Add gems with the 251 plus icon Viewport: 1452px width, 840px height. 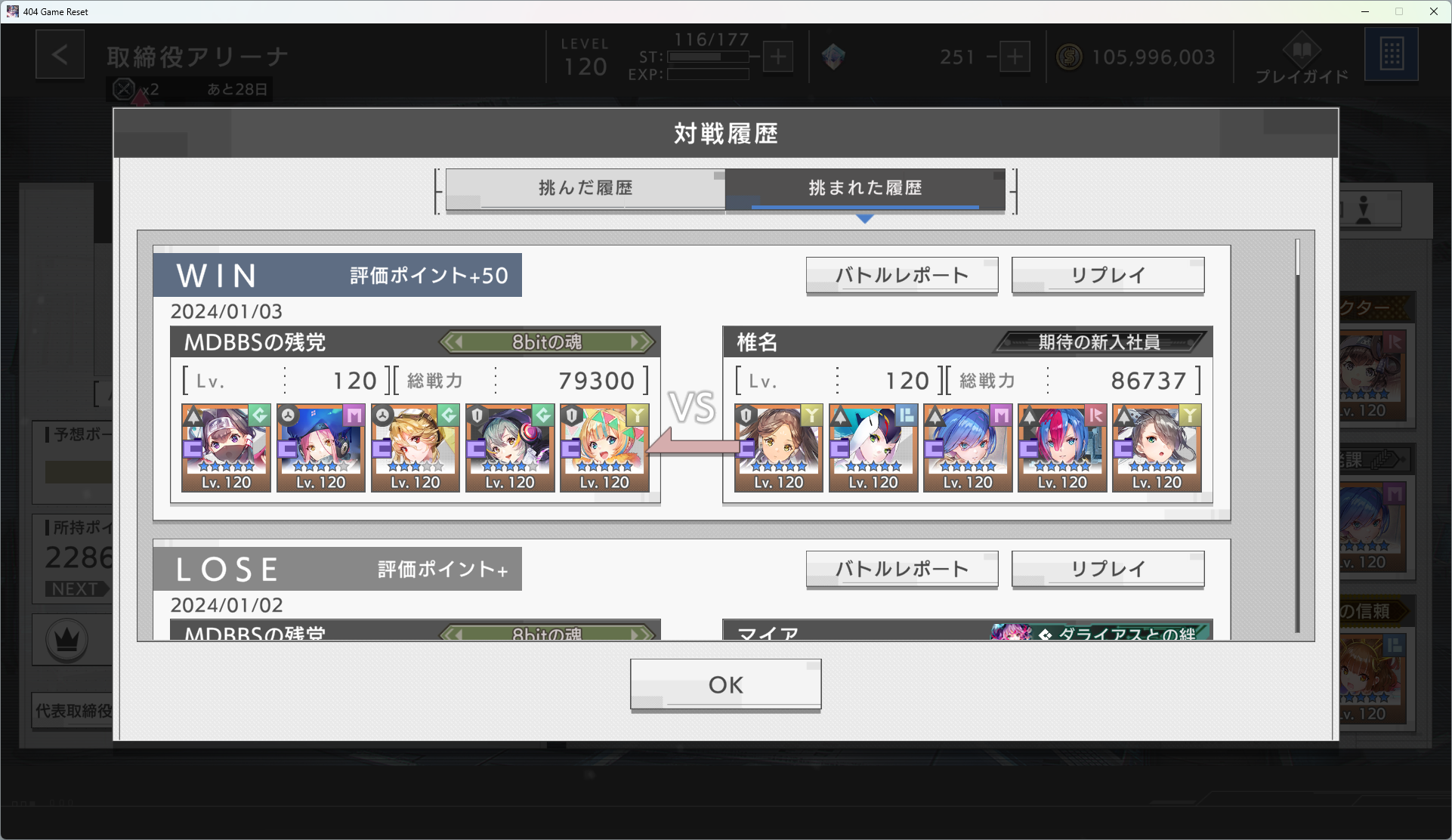(1015, 57)
